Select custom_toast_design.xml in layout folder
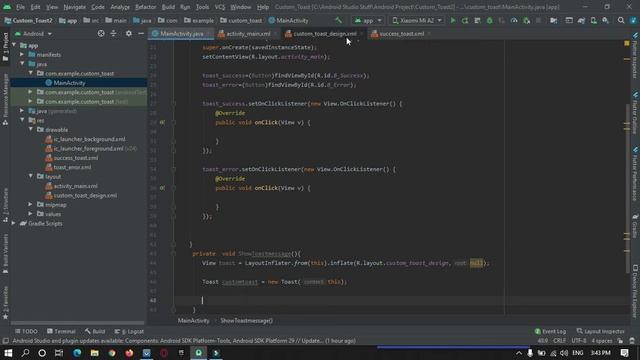The height and width of the screenshot is (360, 640). coord(85,196)
